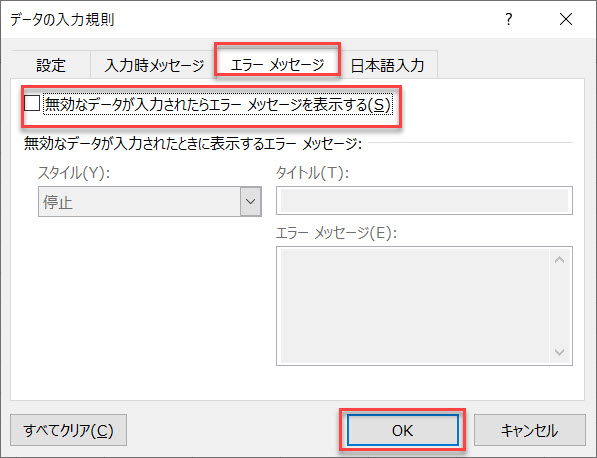Click the scroll up arrow in message box
597x458 pixels.
coord(559,260)
